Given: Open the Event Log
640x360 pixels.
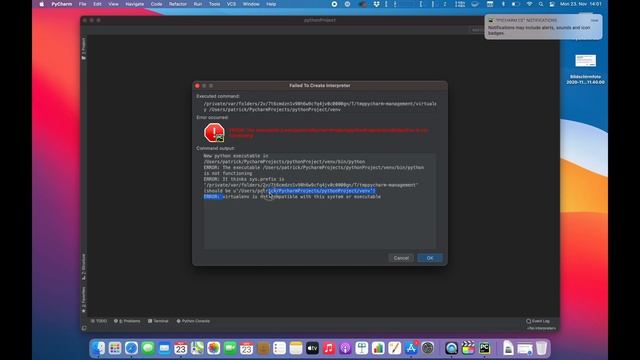Looking at the screenshot, I should coord(538,321).
